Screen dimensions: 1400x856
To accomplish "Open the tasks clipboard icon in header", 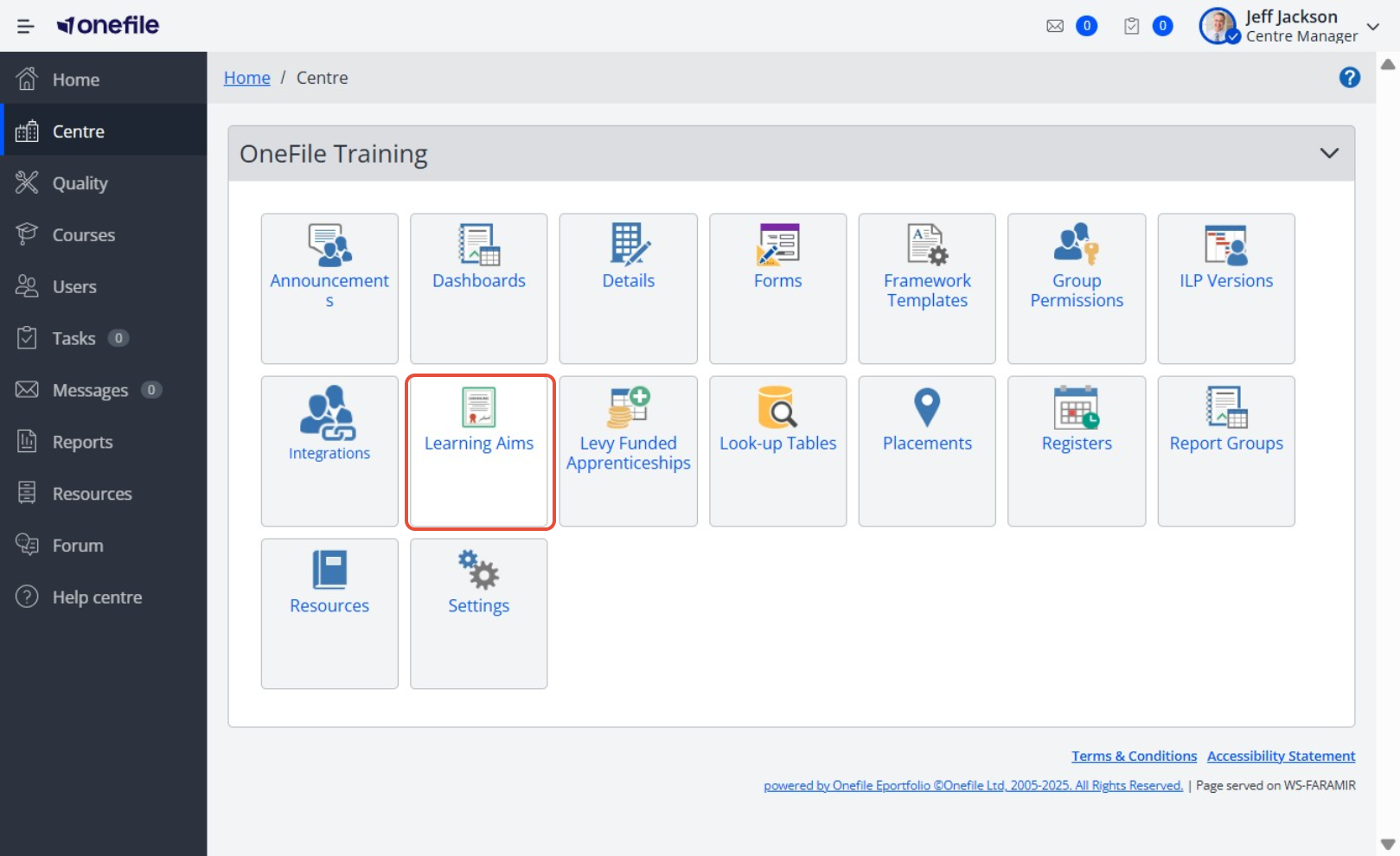I will pos(1131,26).
